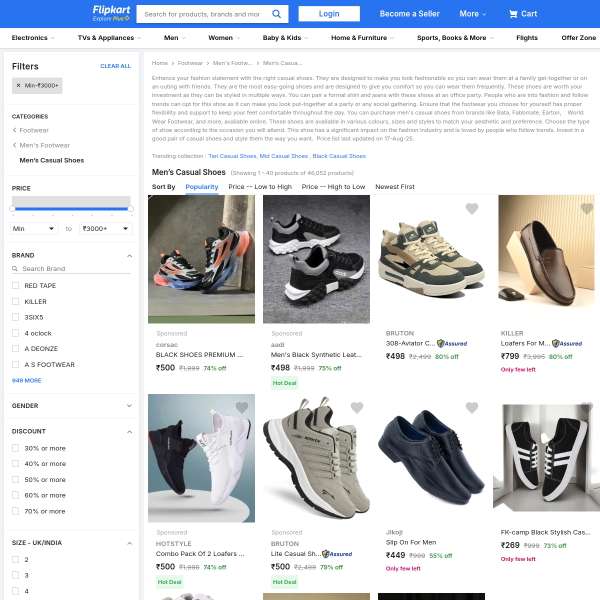Click the right price slider handle
The image size is (600, 600).
pyautogui.click(x=130, y=209)
